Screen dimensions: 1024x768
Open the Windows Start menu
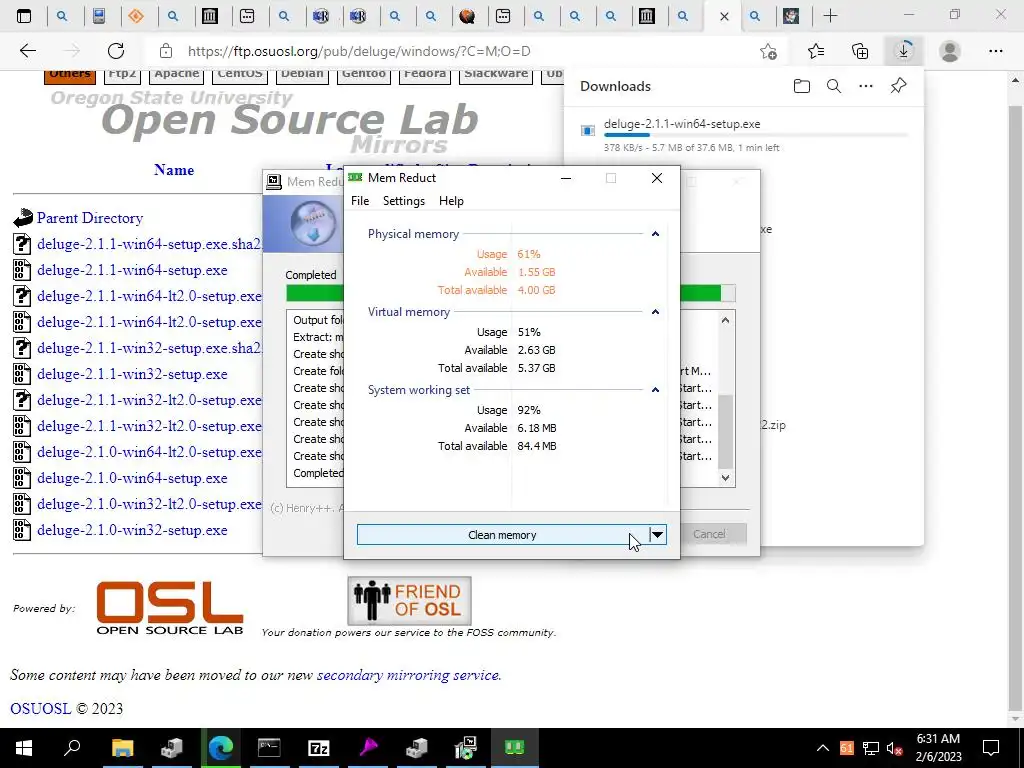click(x=24, y=748)
